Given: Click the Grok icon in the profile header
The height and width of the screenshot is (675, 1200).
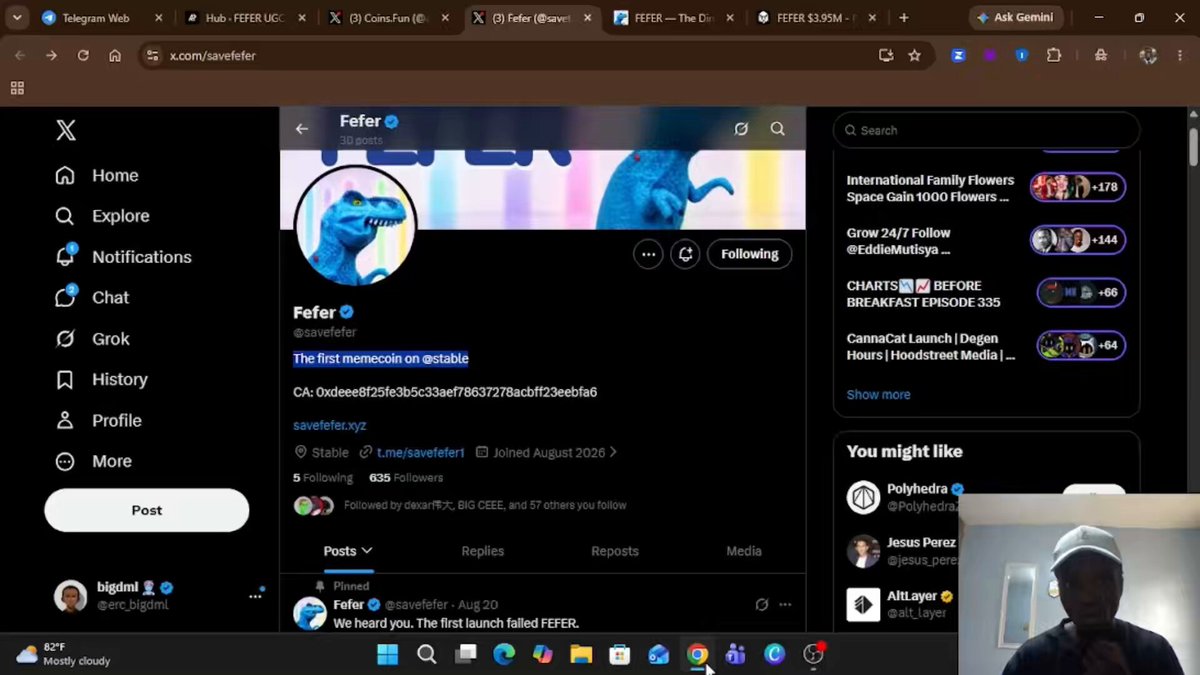Looking at the screenshot, I should click(x=741, y=129).
